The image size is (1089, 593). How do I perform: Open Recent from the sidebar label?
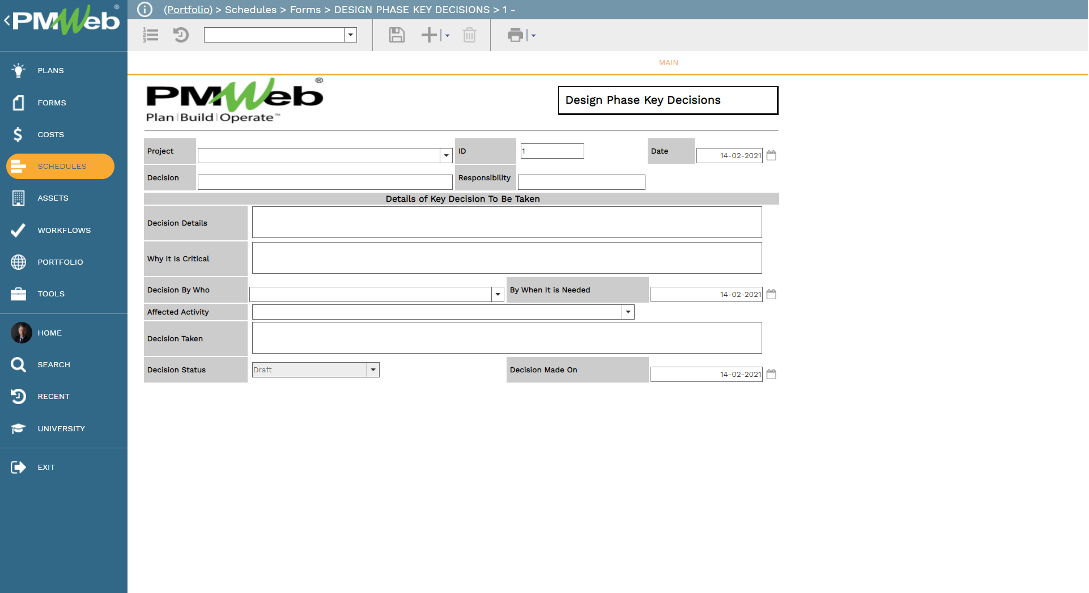click(x=53, y=396)
